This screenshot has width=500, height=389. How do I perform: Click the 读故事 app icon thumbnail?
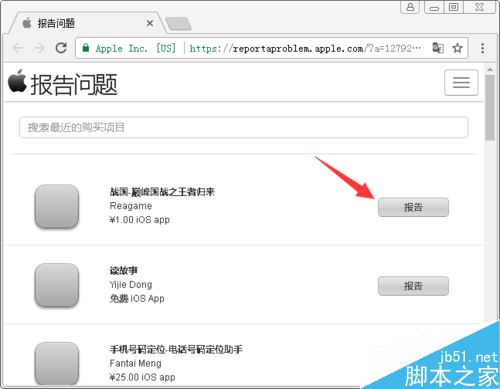(x=57, y=285)
